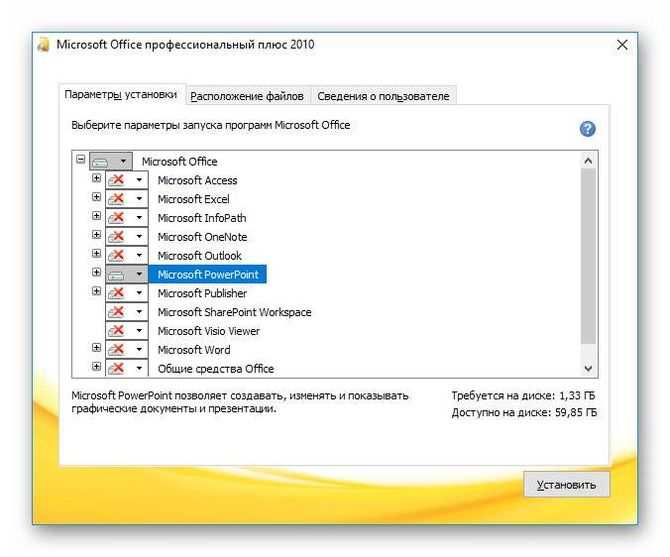Viewport: 670px width, 557px height.
Task: Select Microsoft Excel in the tree
Action: point(194,199)
